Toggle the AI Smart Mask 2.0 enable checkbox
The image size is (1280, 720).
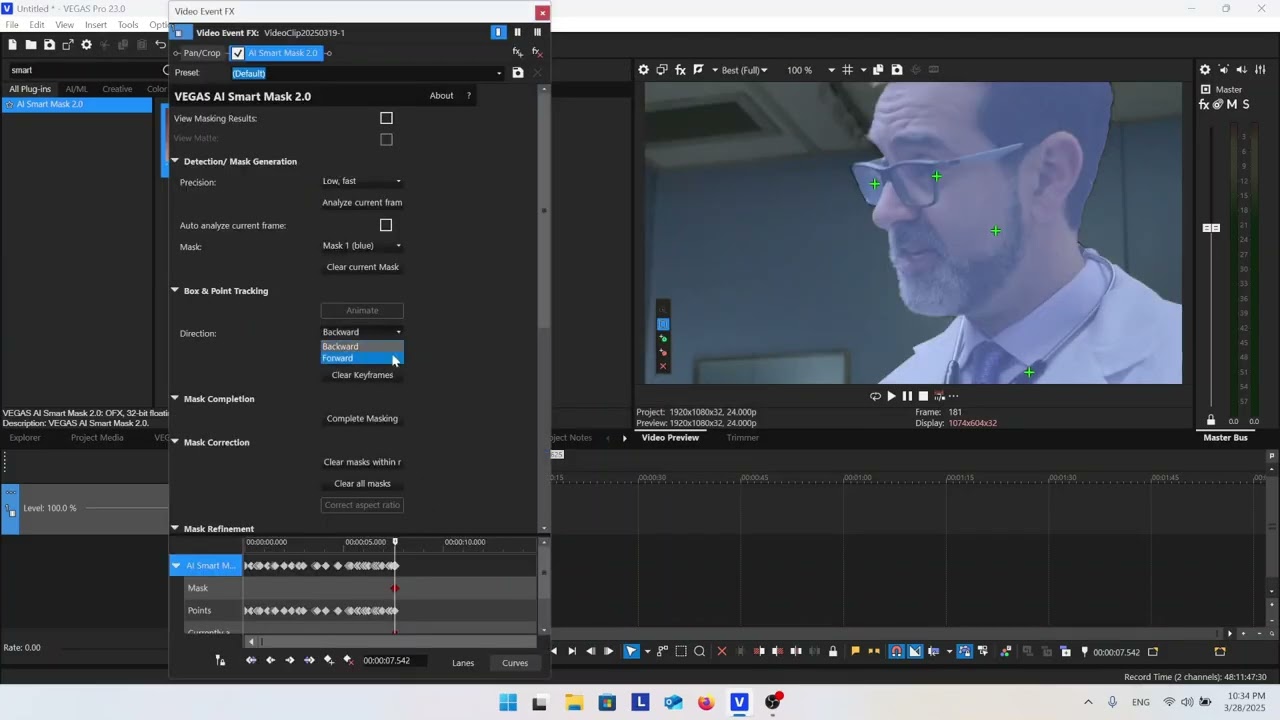point(237,53)
